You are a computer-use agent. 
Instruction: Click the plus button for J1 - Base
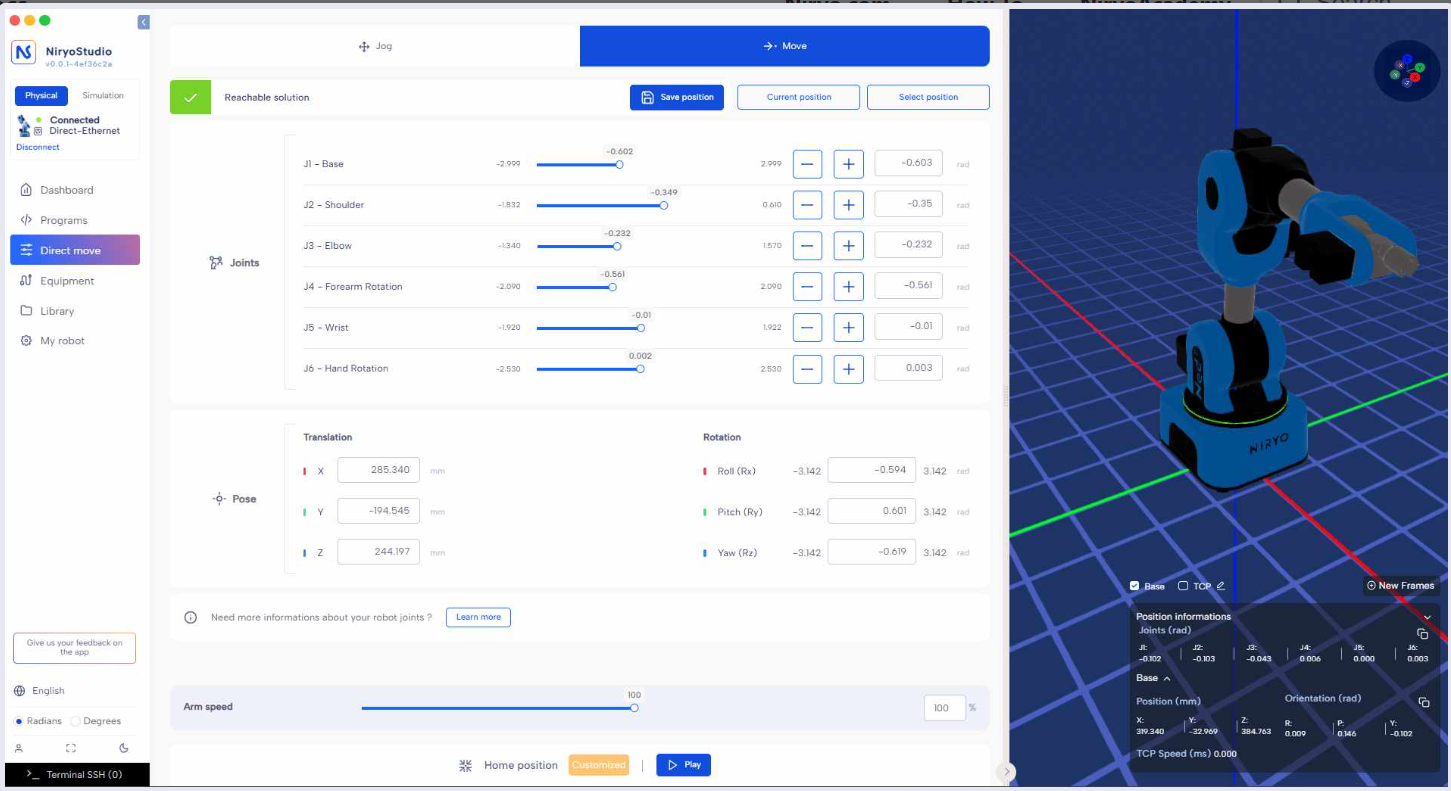(x=848, y=164)
